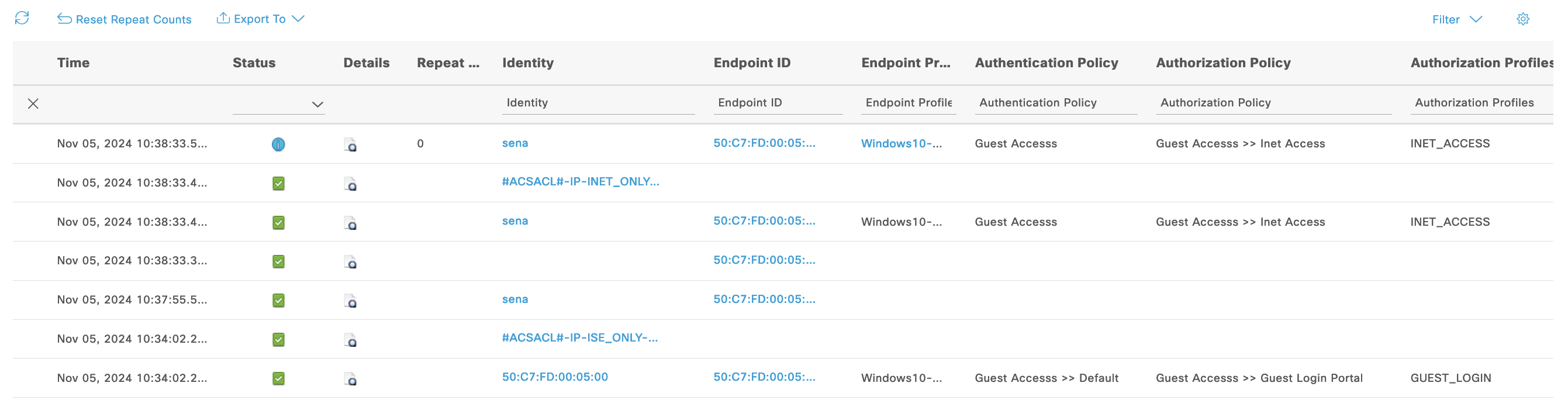
Task: Open details icon for Guest Login Portal row
Action: click(x=350, y=379)
